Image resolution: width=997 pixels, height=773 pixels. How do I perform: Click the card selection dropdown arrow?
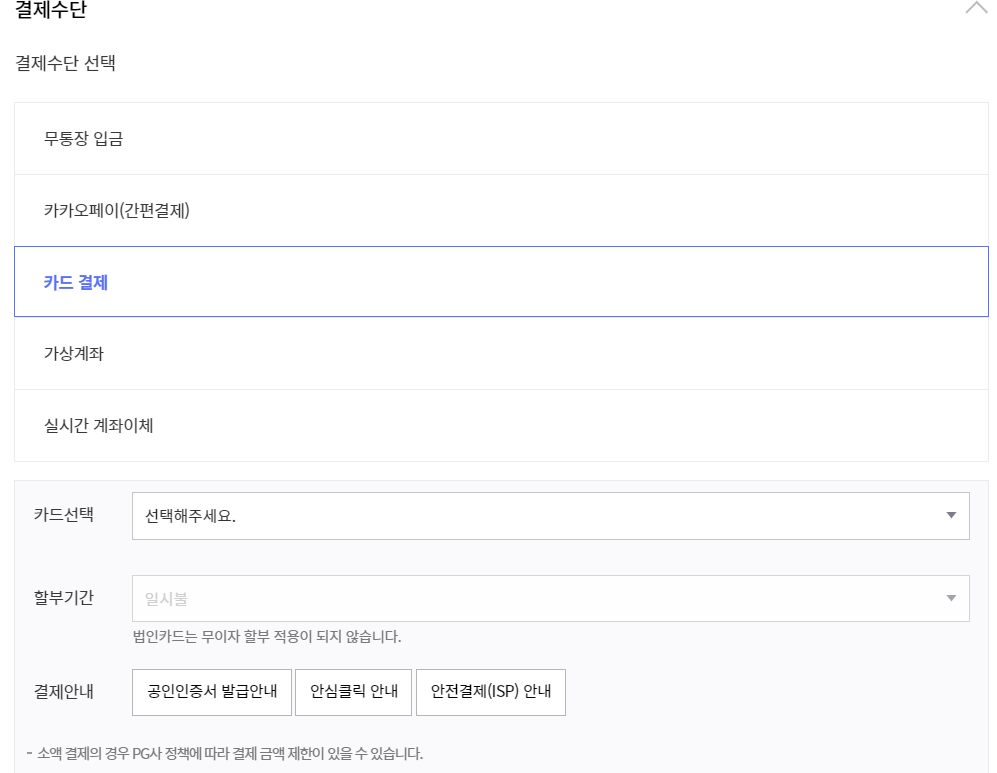950,515
